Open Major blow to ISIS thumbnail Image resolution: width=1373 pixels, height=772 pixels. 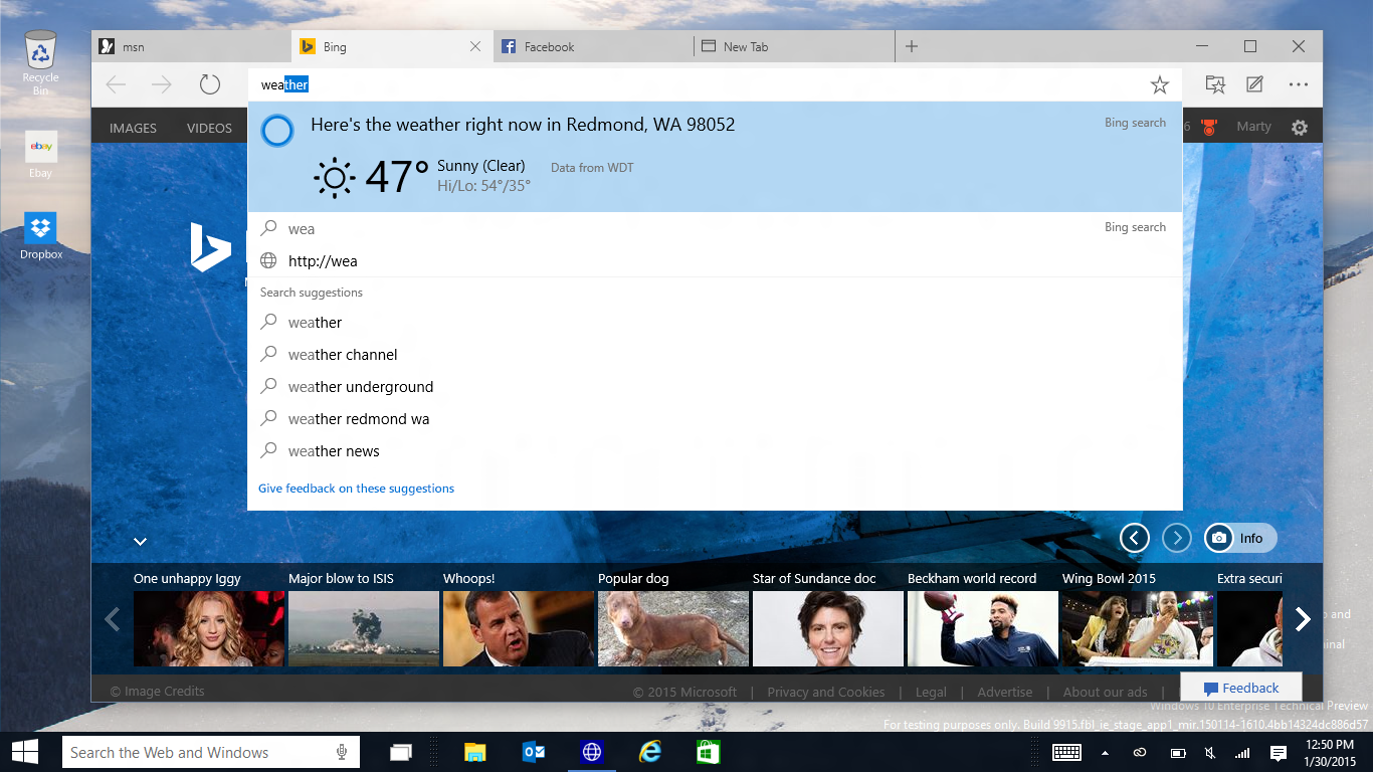coord(363,628)
